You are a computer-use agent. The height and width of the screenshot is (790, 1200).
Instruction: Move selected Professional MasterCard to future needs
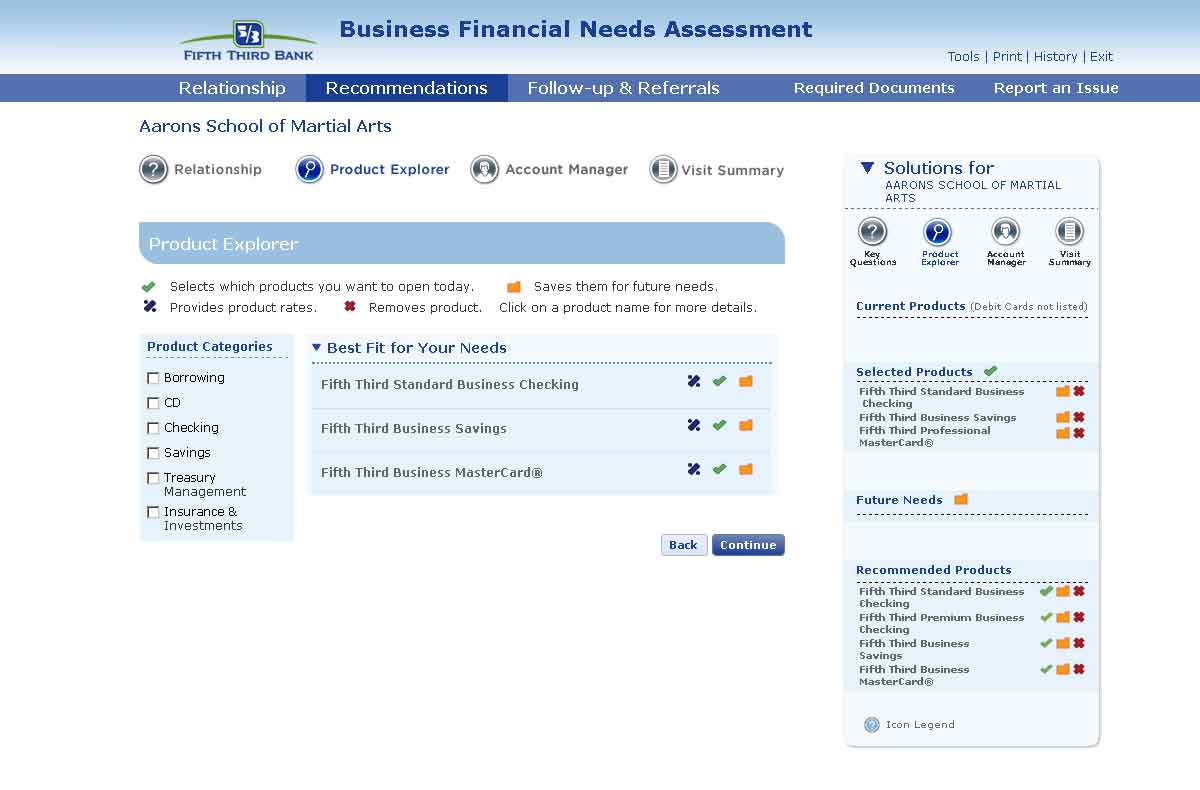click(1063, 433)
